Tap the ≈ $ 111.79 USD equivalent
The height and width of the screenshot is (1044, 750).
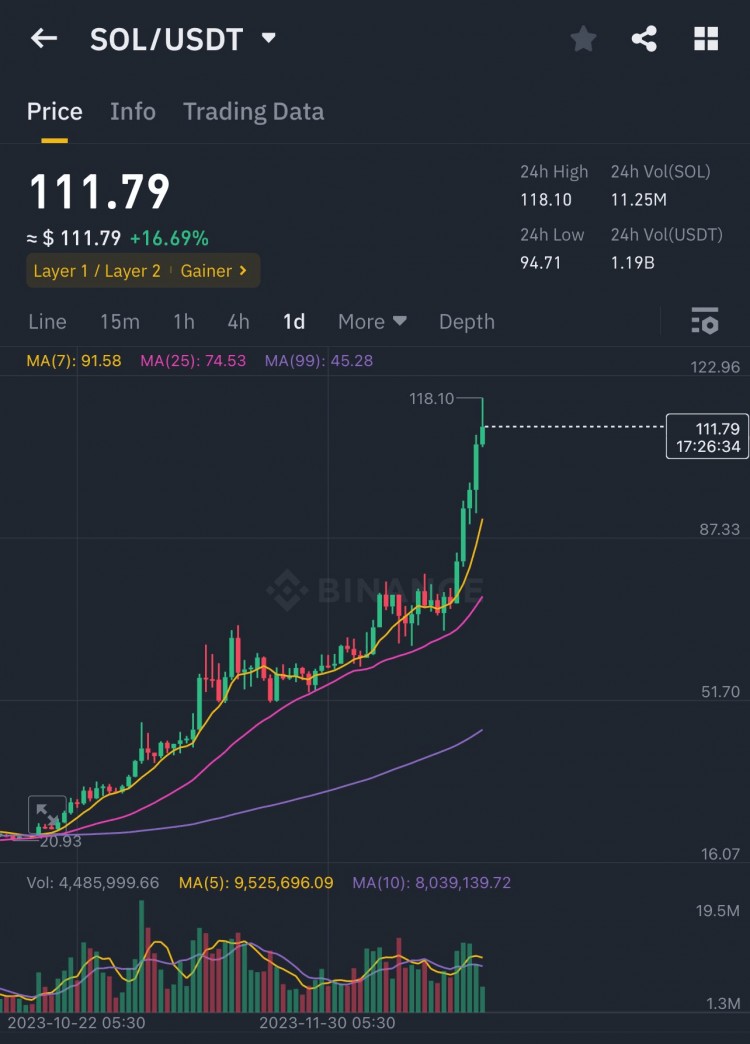(74, 238)
